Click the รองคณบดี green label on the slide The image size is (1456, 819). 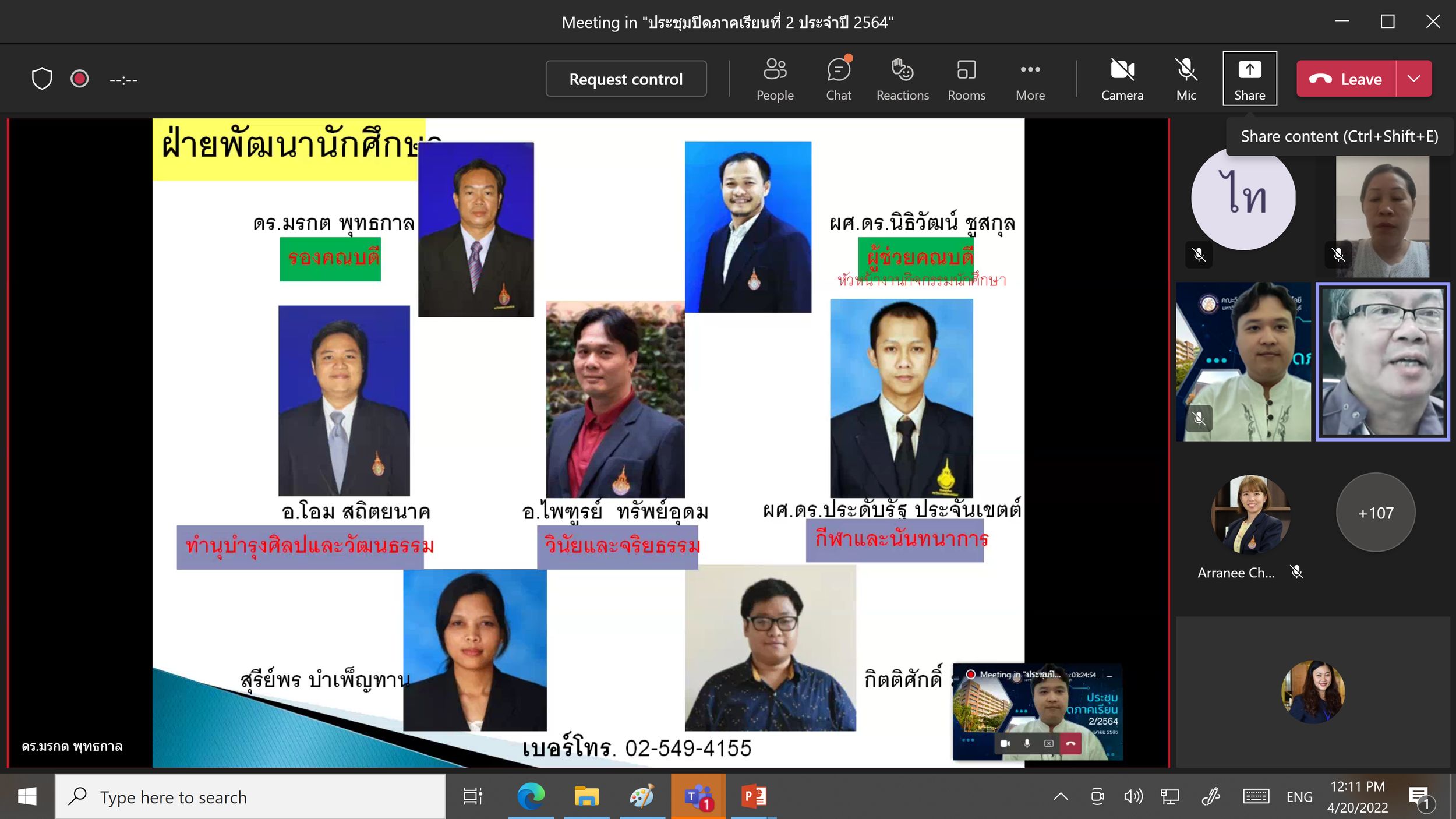pyautogui.click(x=330, y=259)
